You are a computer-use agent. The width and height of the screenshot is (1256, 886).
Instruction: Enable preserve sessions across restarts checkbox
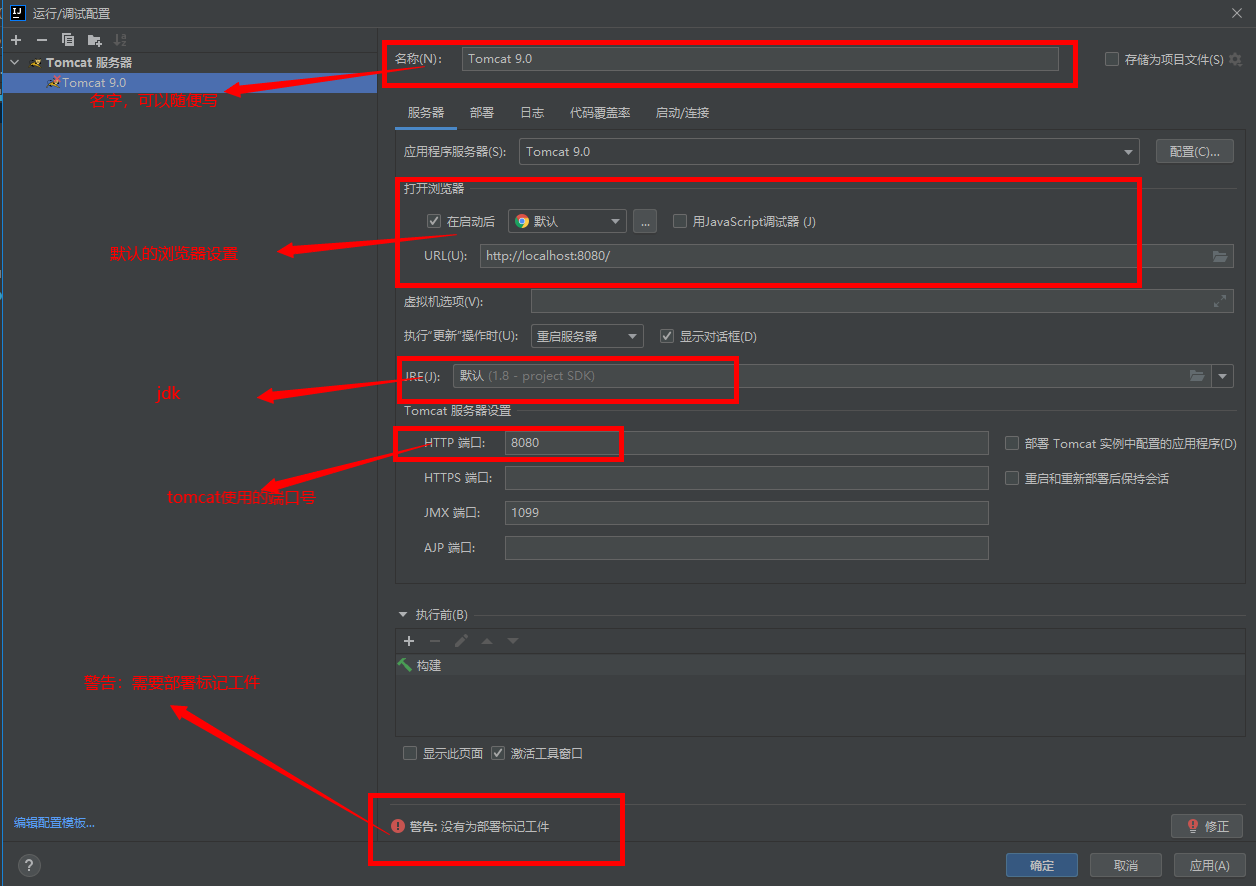click(1012, 479)
